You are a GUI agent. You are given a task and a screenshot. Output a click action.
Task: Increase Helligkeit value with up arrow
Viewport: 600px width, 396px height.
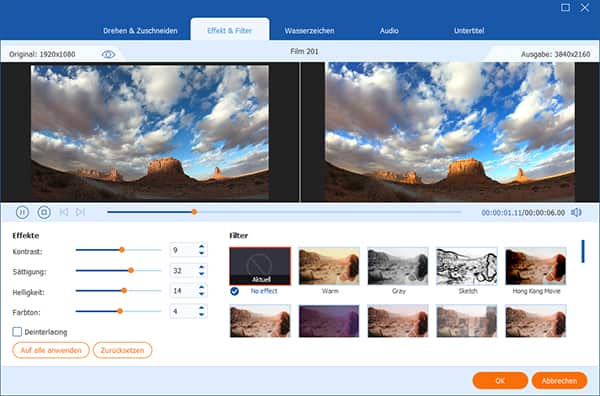pos(201,287)
